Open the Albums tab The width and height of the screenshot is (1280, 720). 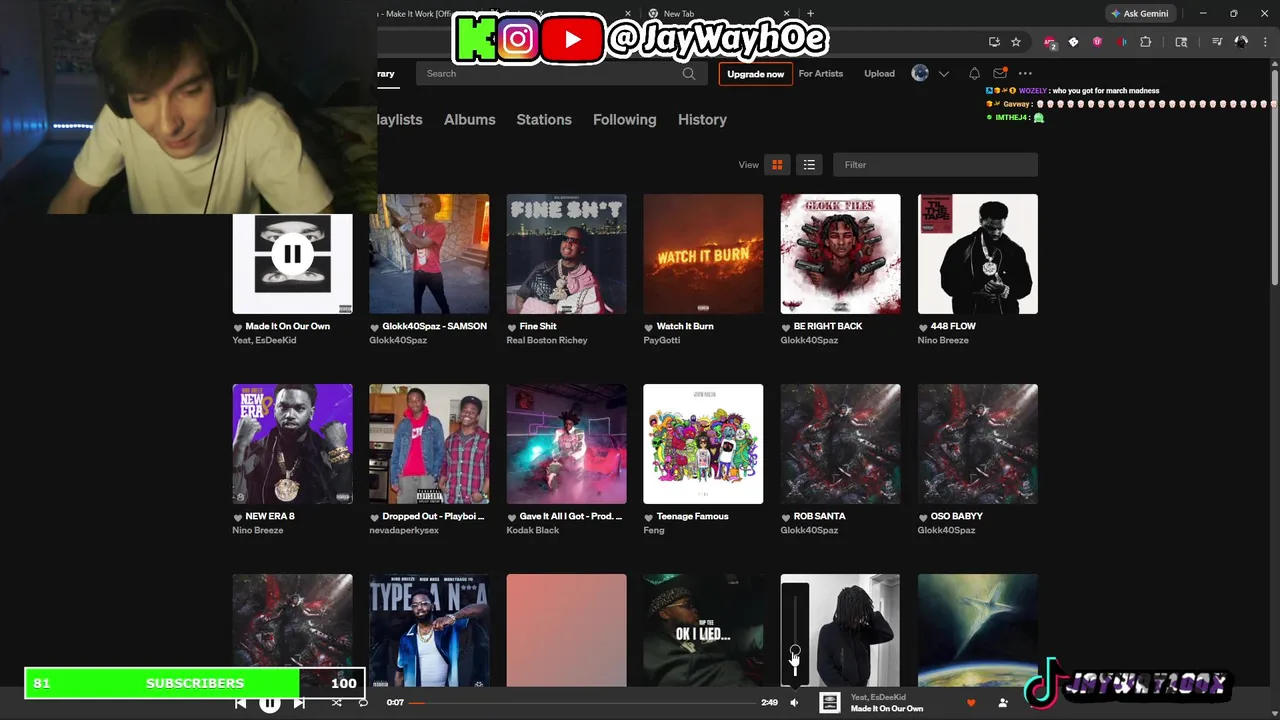pyautogui.click(x=470, y=119)
